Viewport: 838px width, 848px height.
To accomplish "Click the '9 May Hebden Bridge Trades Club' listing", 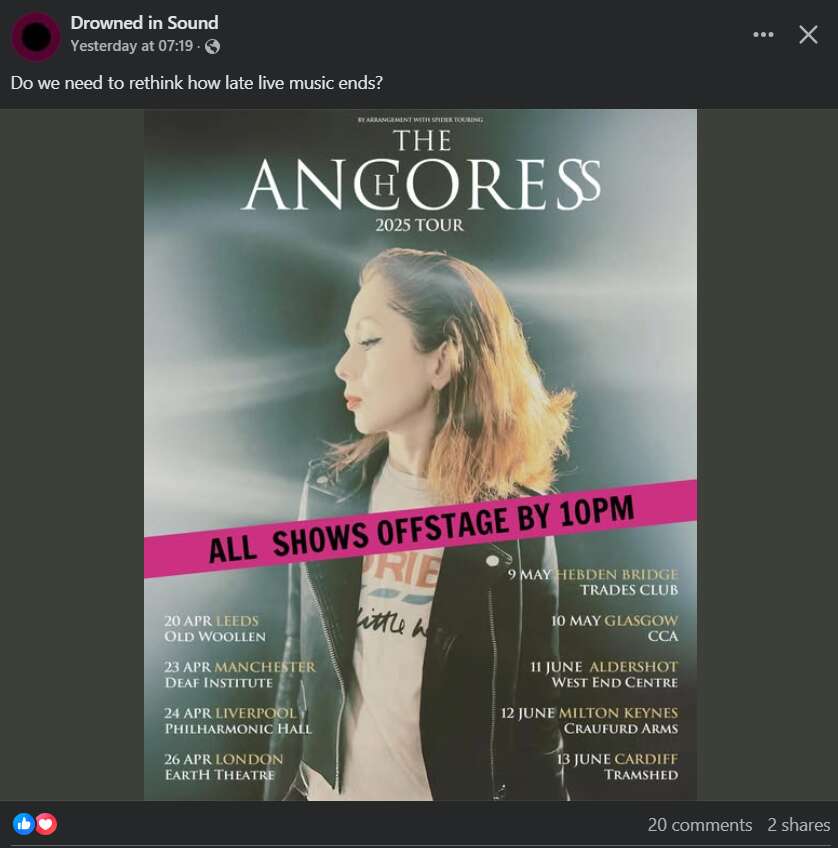I will coord(593,582).
